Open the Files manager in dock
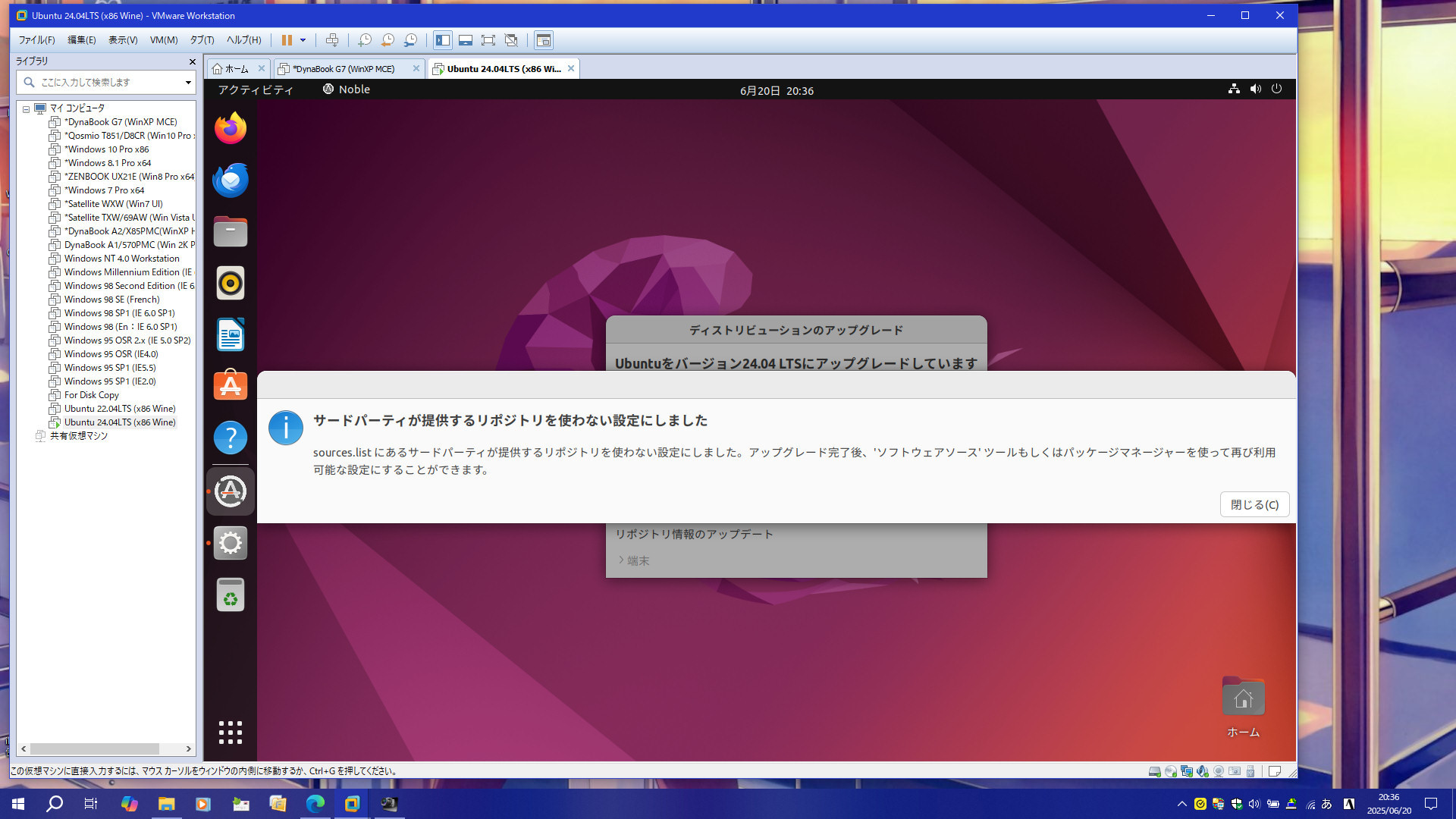This screenshot has height=819, width=1456. point(231,231)
